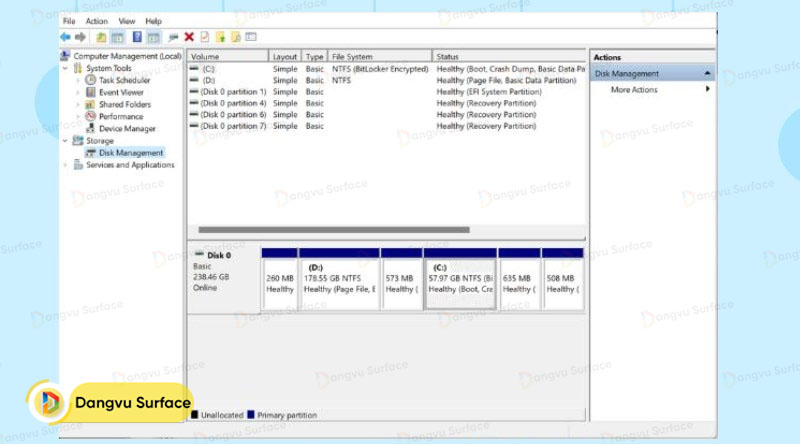Click the drive icon of the (D:) volume row

point(194,80)
